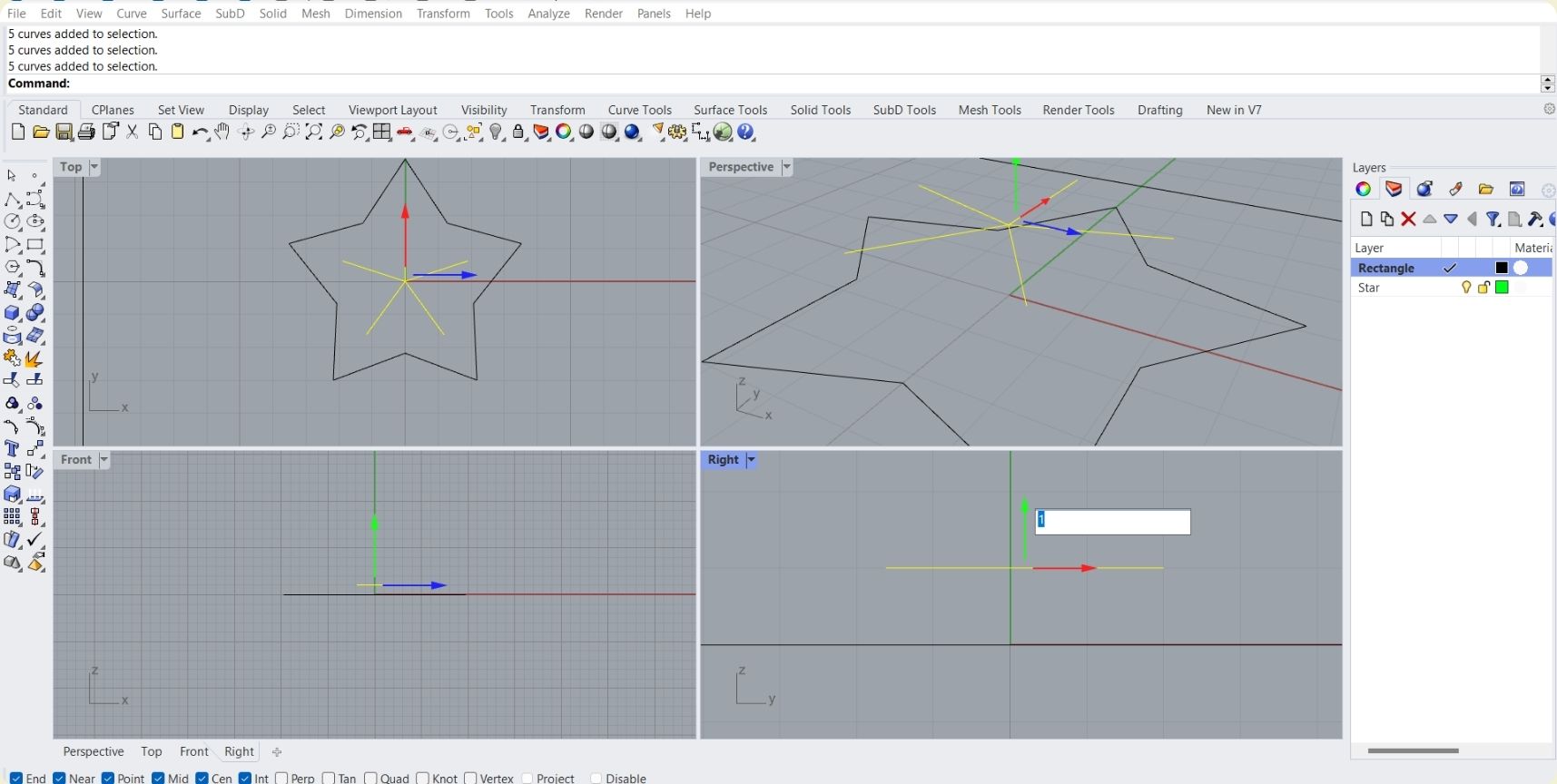Open the Curve menu

132,14
